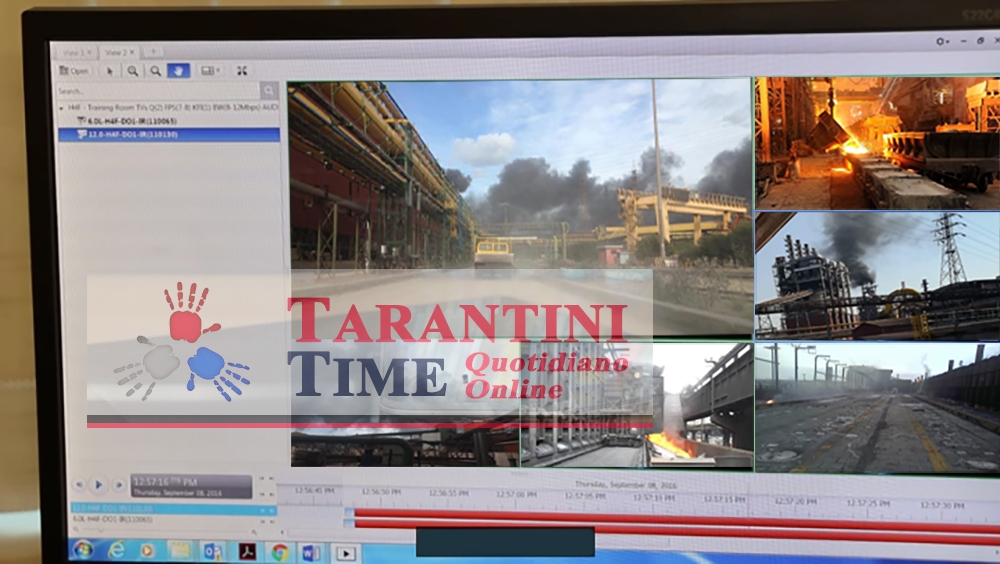Viewport: 1000px width, 564px height.
Task: Open Microsoft Word from the taskbar
Action: (x=311, y=553)
